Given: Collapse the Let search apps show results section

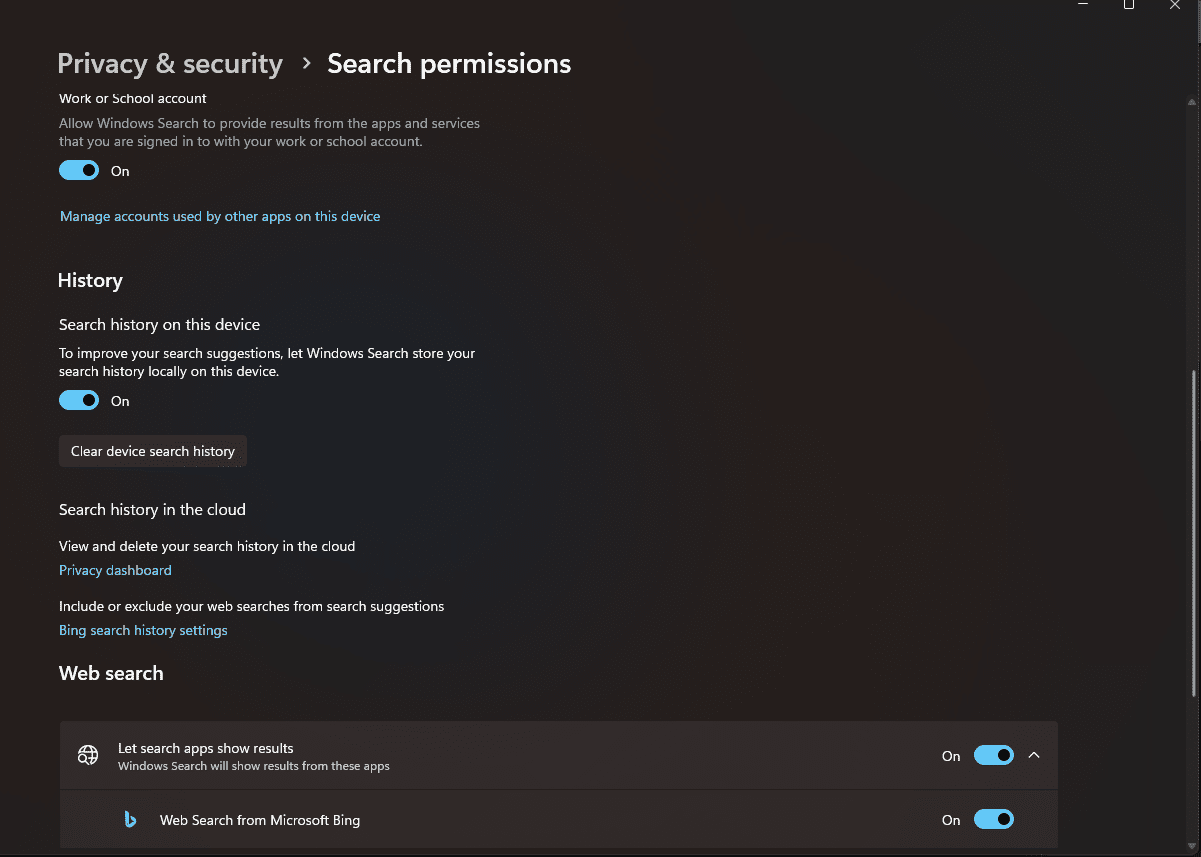Looking at the screenshot, I should (1034, 755).
